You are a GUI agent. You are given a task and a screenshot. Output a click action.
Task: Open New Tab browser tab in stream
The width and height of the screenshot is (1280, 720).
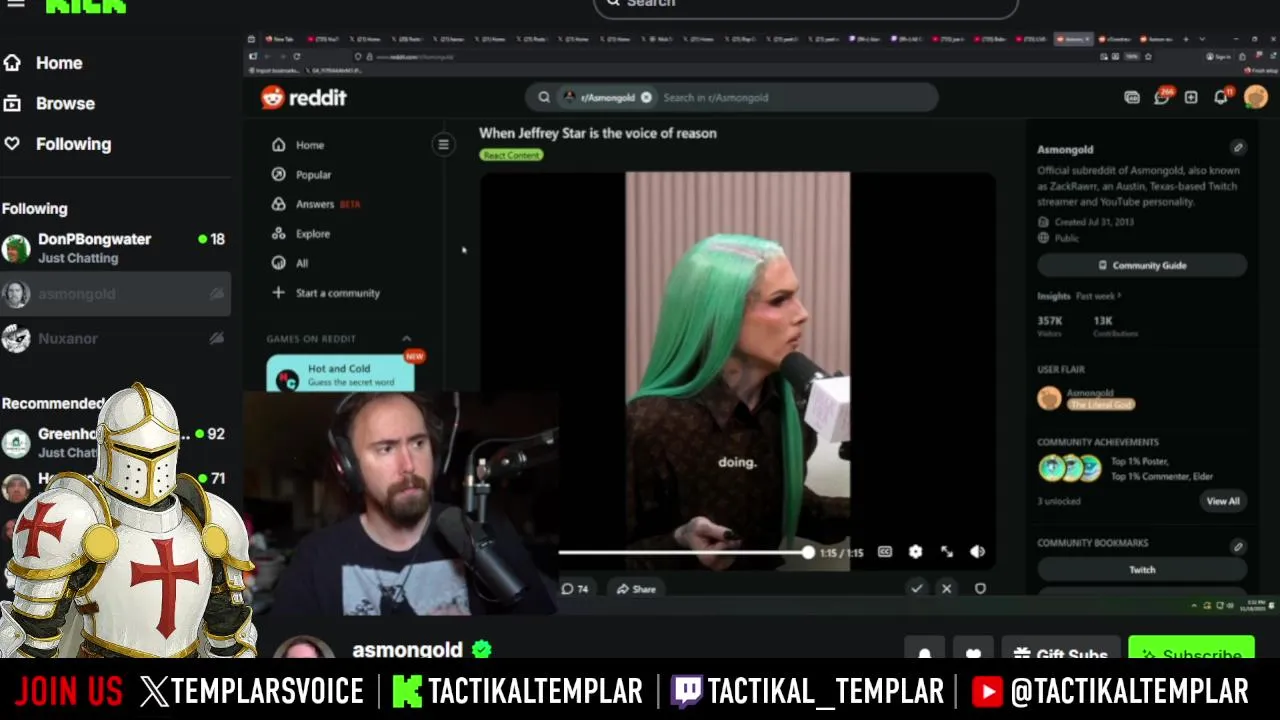click(280, 39)
